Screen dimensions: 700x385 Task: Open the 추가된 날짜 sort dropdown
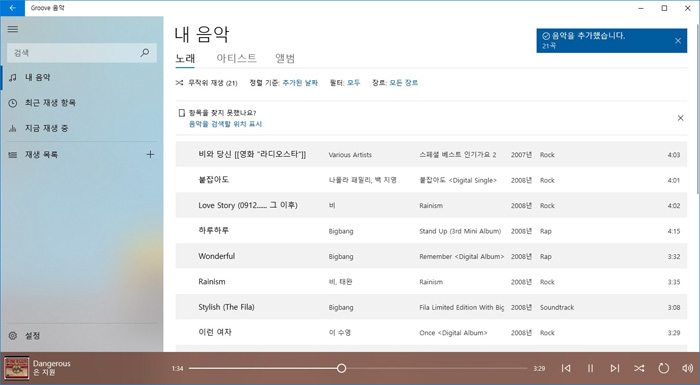coord(300,83)
